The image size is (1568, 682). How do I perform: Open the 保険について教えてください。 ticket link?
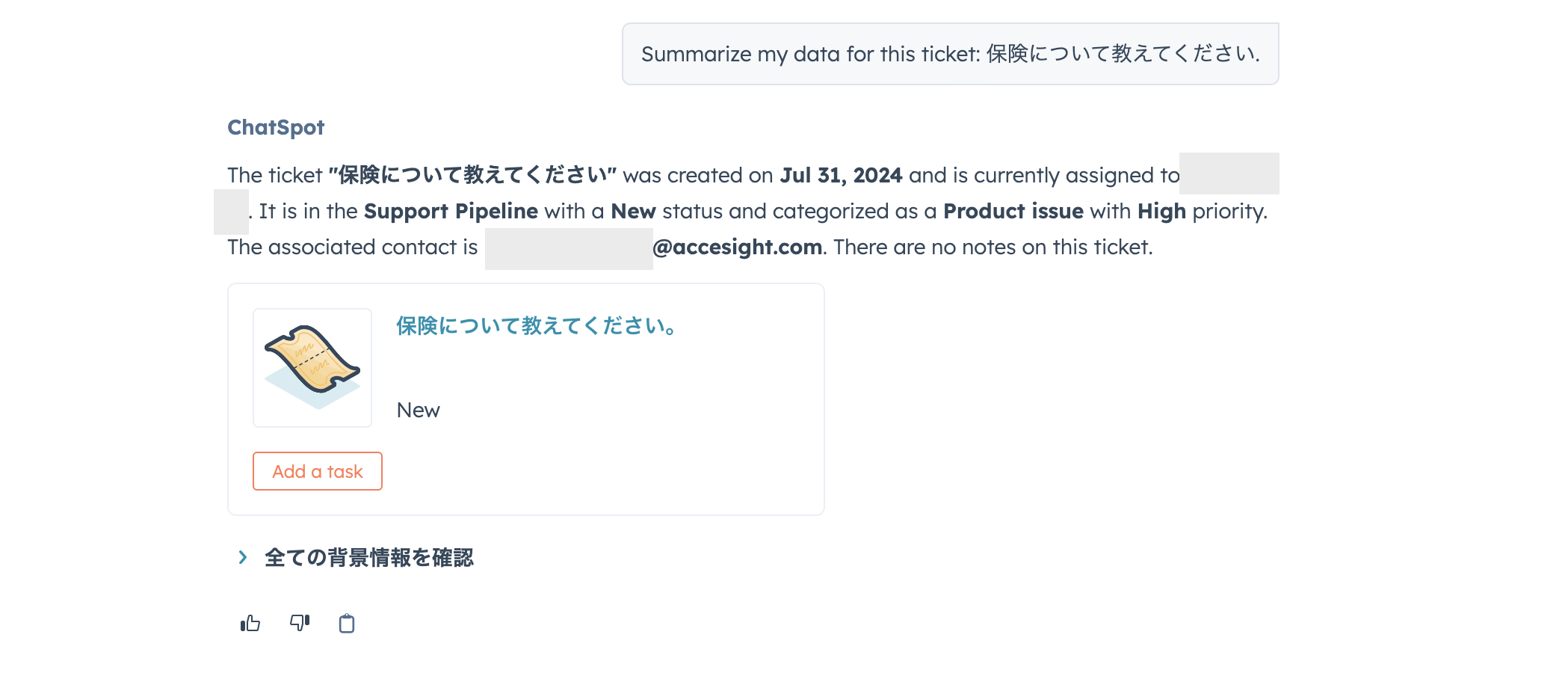click(537, 326)
